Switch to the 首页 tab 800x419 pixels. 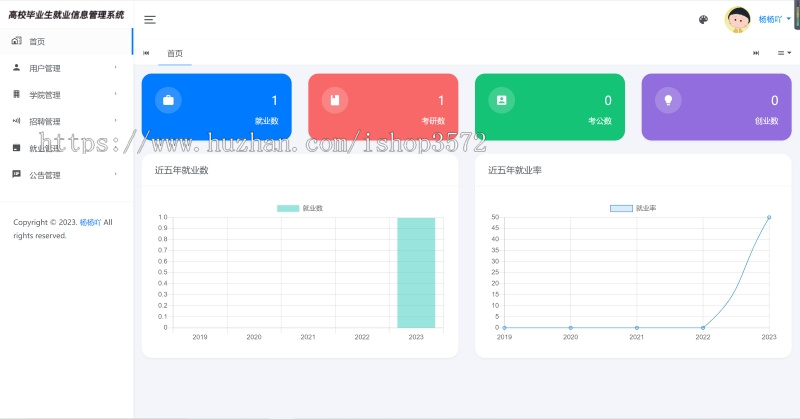pos(175,53)
